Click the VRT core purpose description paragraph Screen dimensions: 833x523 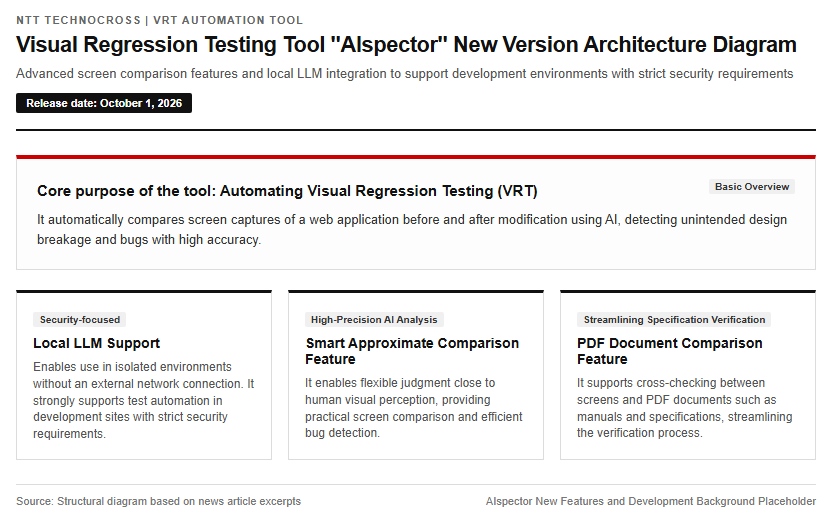(x=412, y=230)
